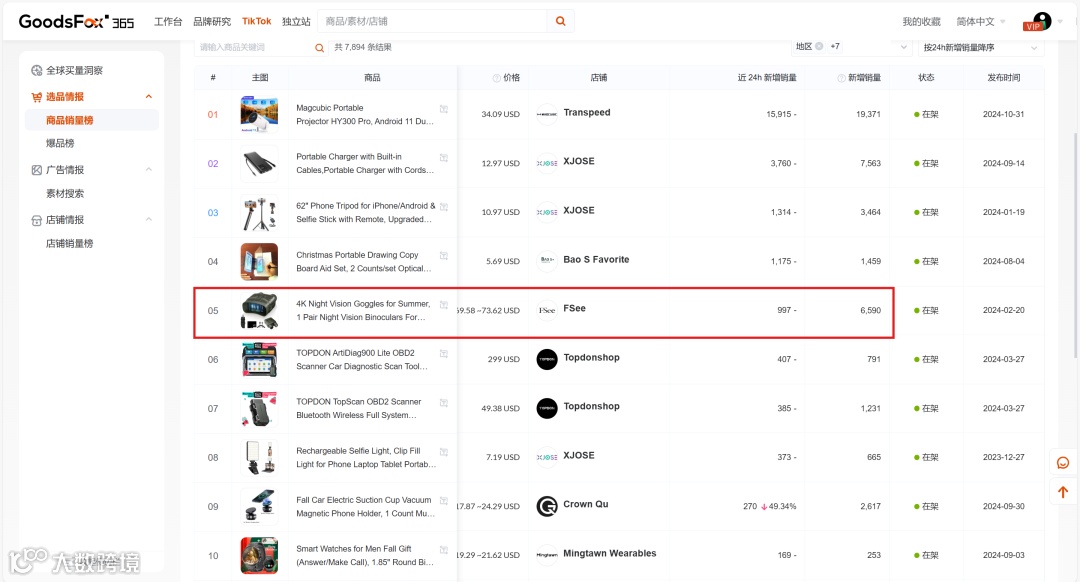Switch to the TikTok top navigation tab

point(256,21)
